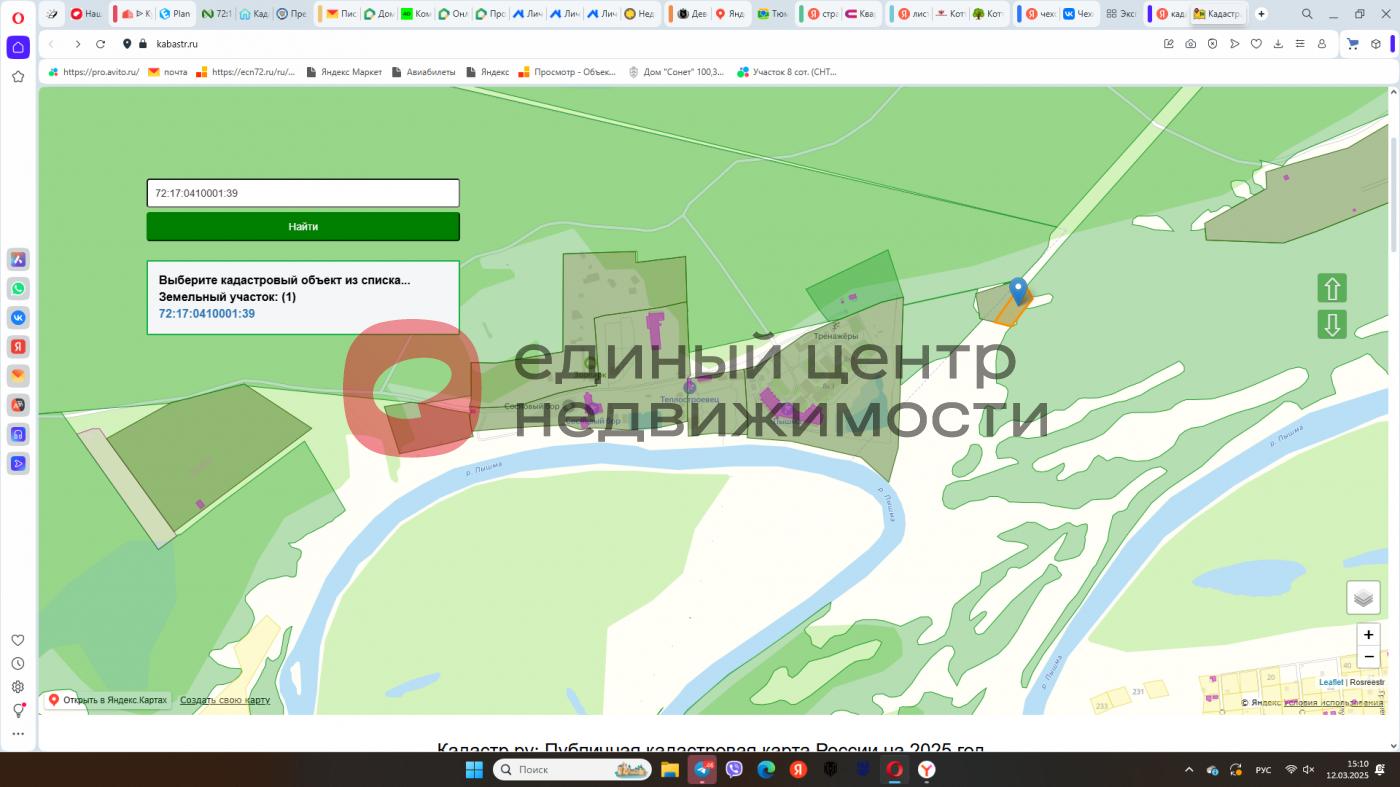Click the cadastral number search field
The image size is (1400, 787).
click(303, 193)
